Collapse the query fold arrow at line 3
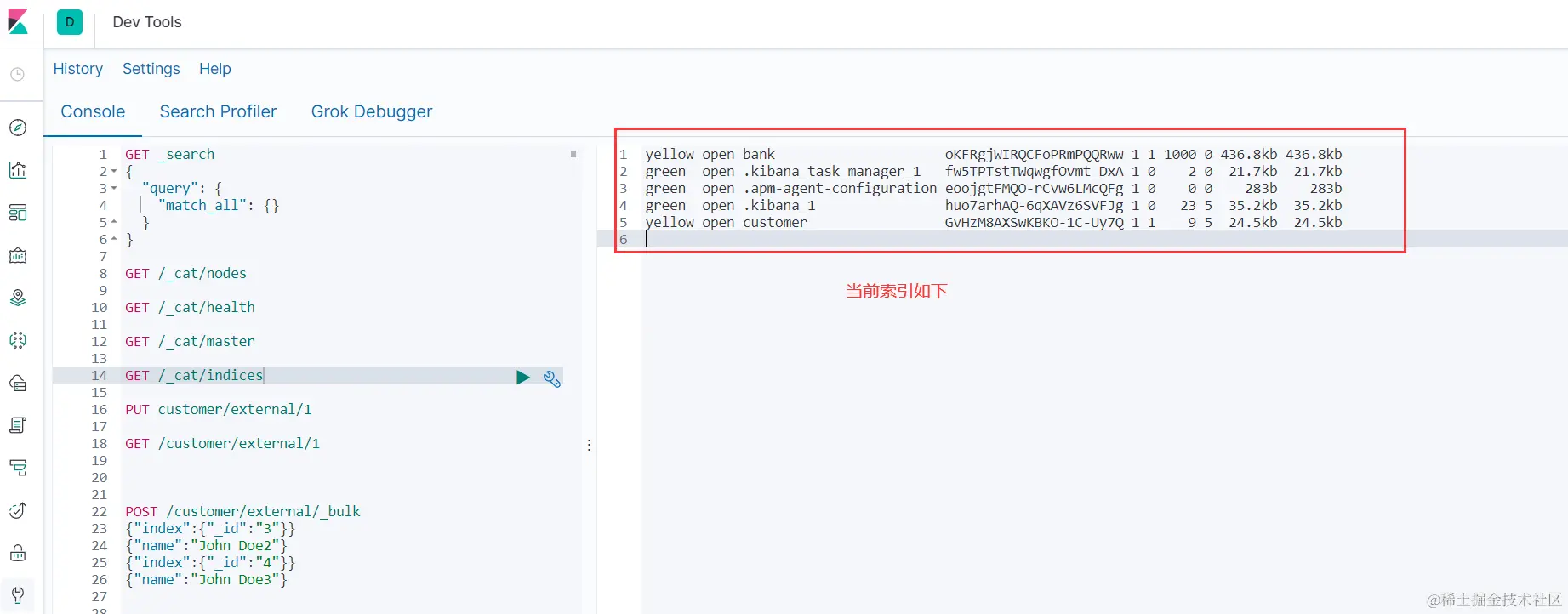This screenshot has height=614, width=1568. [114, 189]
